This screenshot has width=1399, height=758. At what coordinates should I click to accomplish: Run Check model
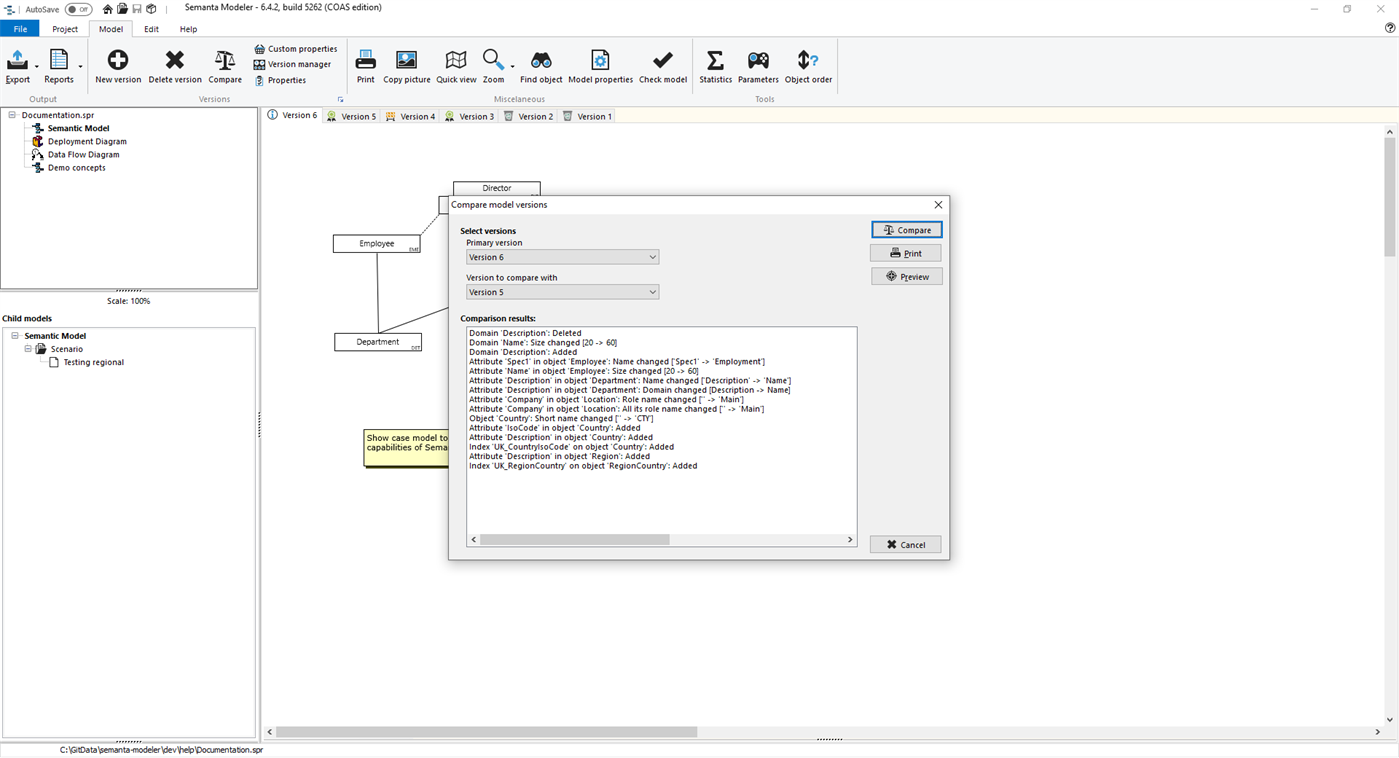coord(662,63)
